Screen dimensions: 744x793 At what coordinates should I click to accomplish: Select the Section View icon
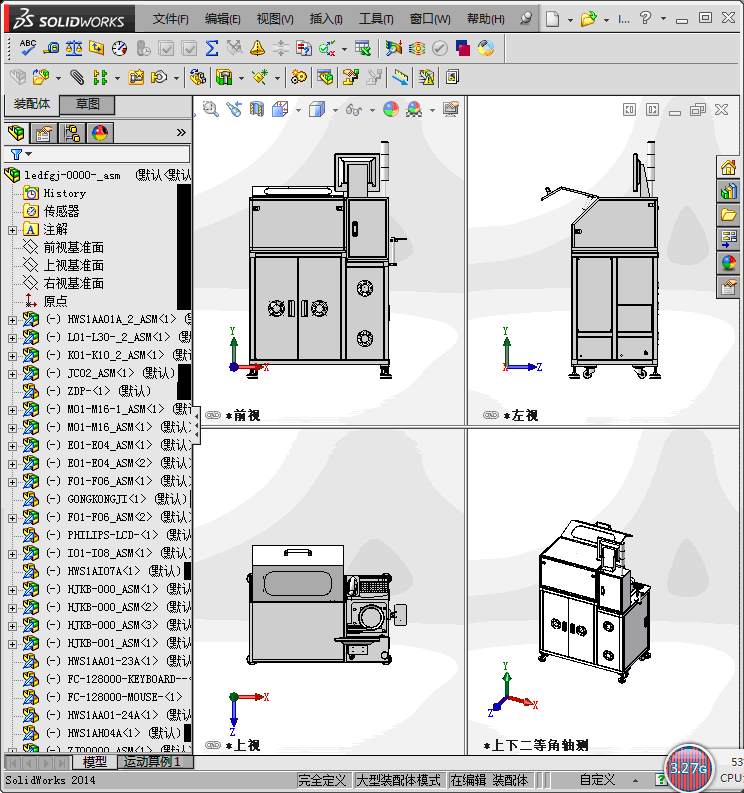pyautogui.click(x=257, y=109)
